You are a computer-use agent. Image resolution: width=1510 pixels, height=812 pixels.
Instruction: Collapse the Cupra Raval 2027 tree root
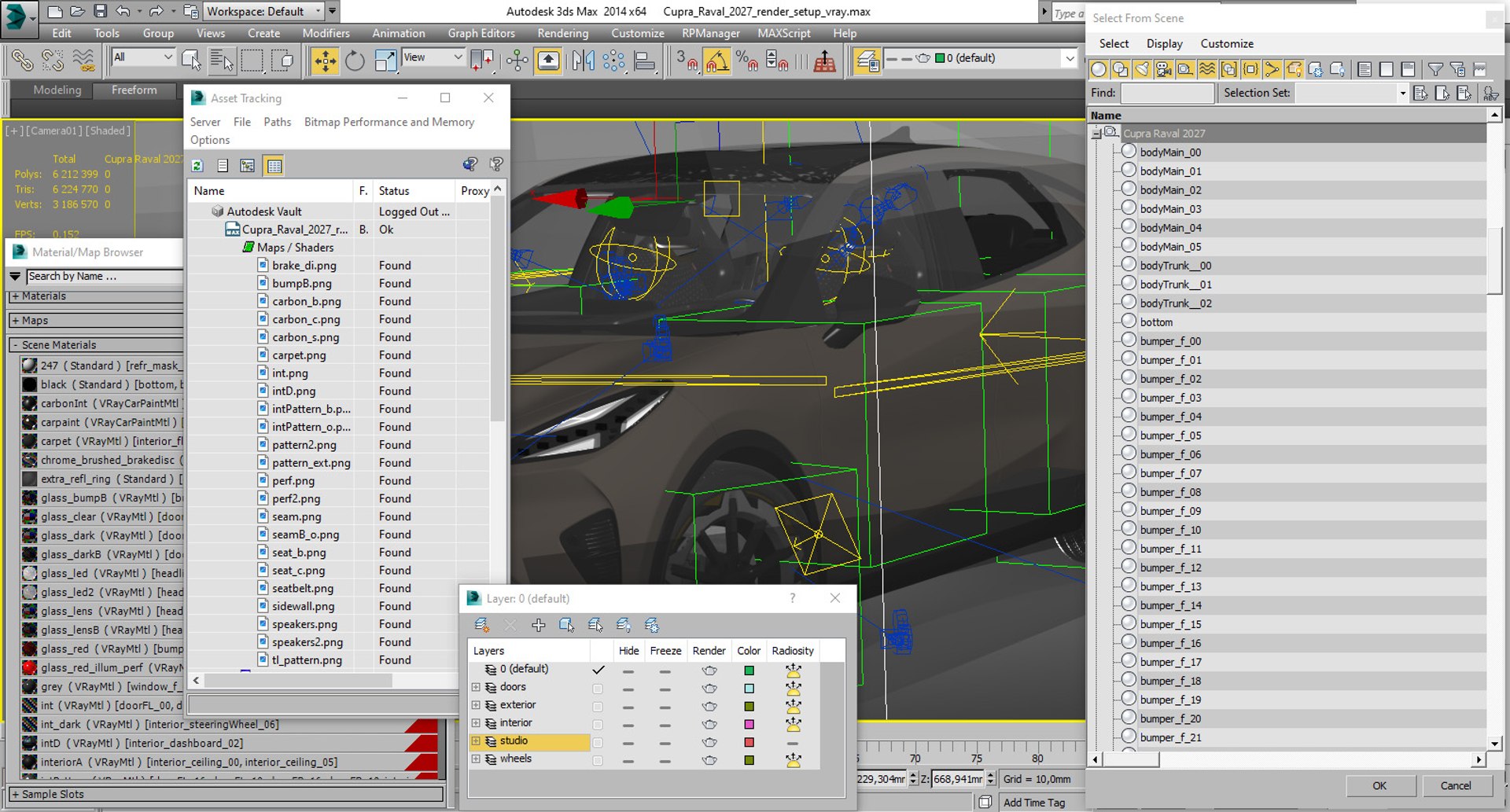coord(1096,134)
